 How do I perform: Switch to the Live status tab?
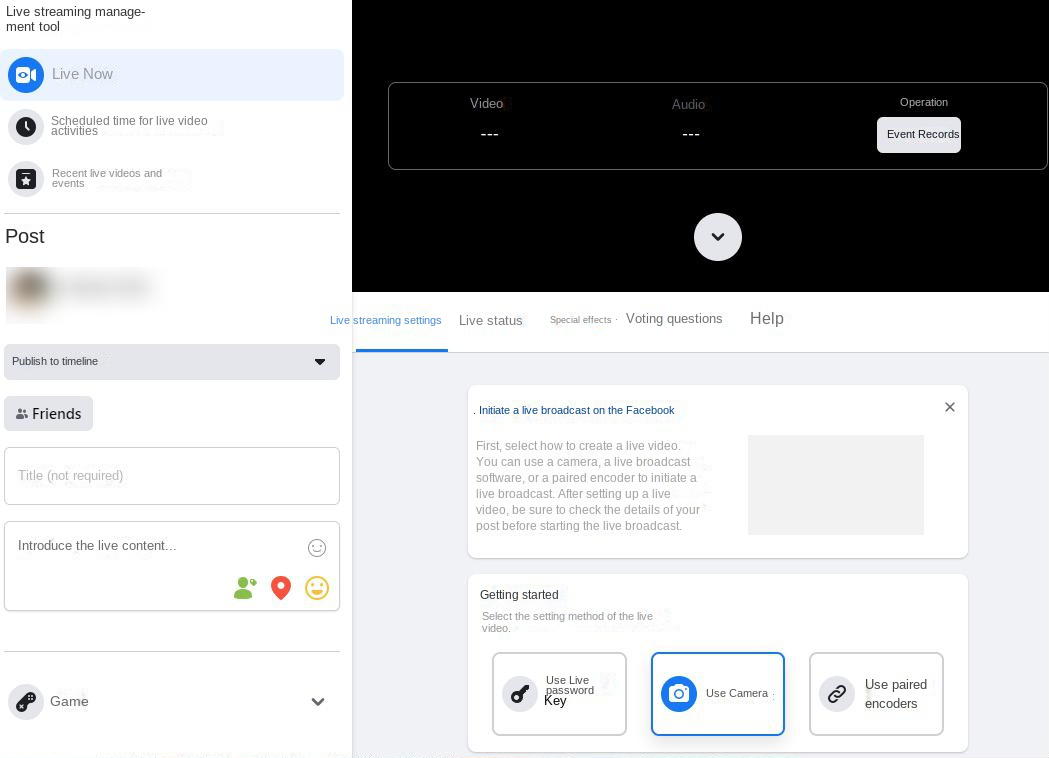click(490, 320)
